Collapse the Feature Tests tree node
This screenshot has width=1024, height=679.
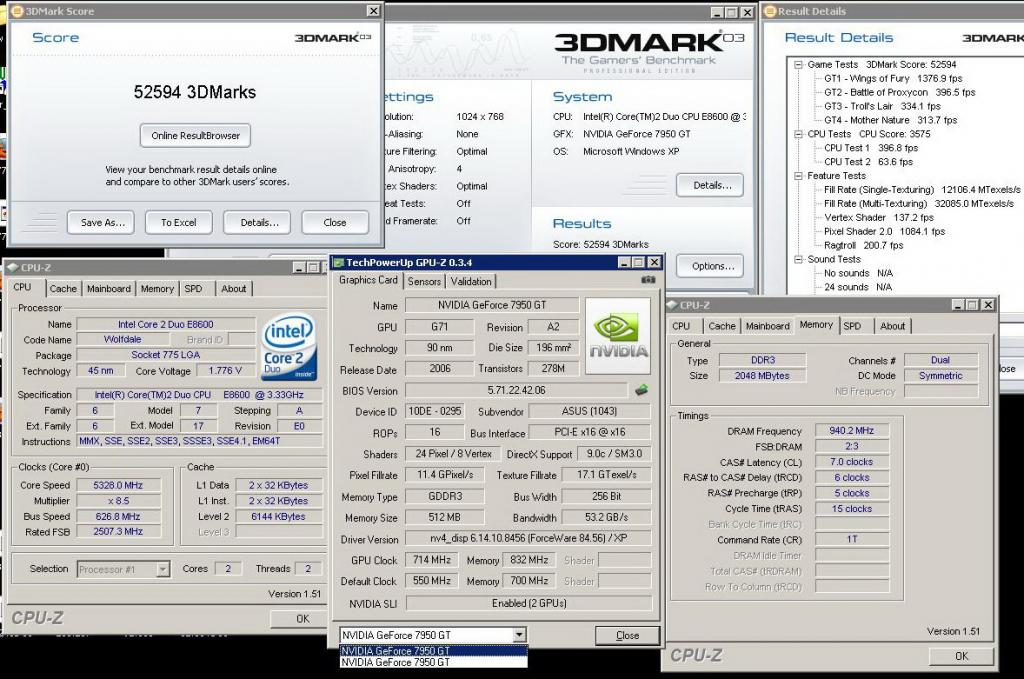click(x=798, y=176)
